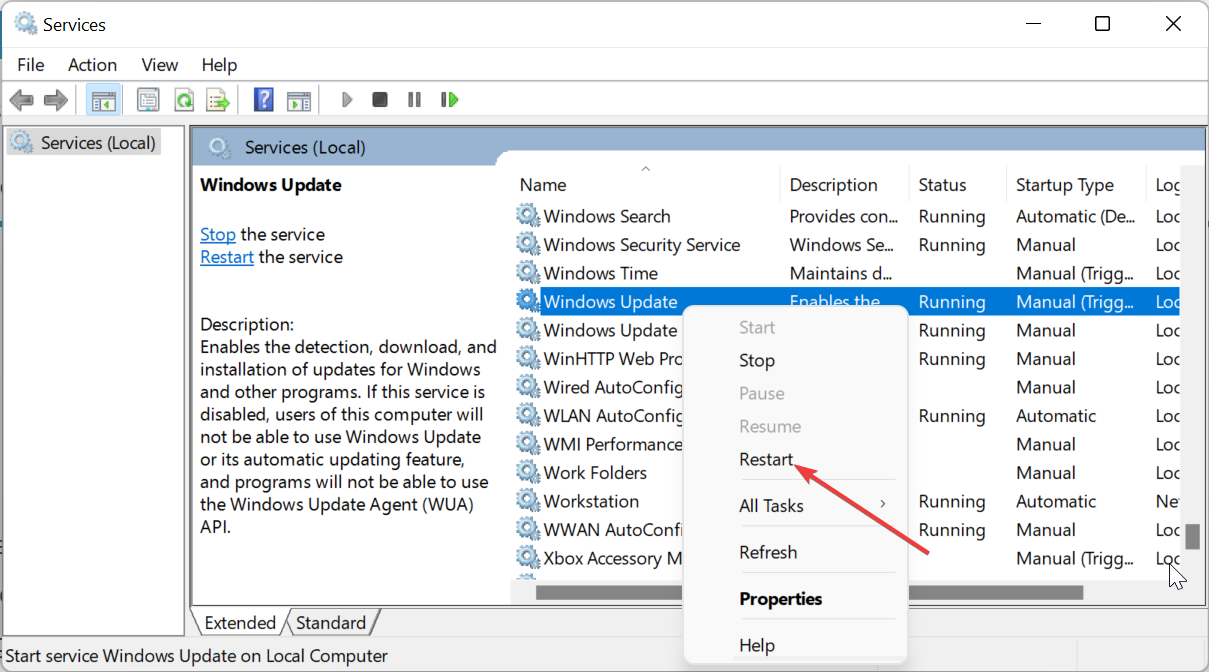Switch to the Extended tab
The width and height of the screenshot is (1209, 672).
tap(240, 623)
